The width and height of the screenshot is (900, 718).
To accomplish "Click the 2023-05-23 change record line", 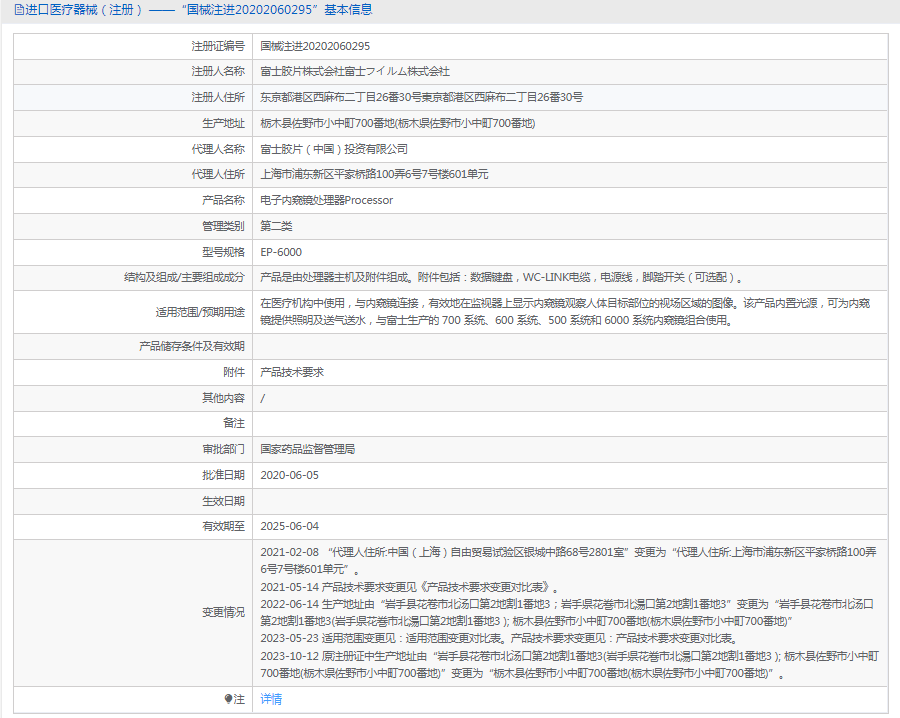I will (500, 638).
